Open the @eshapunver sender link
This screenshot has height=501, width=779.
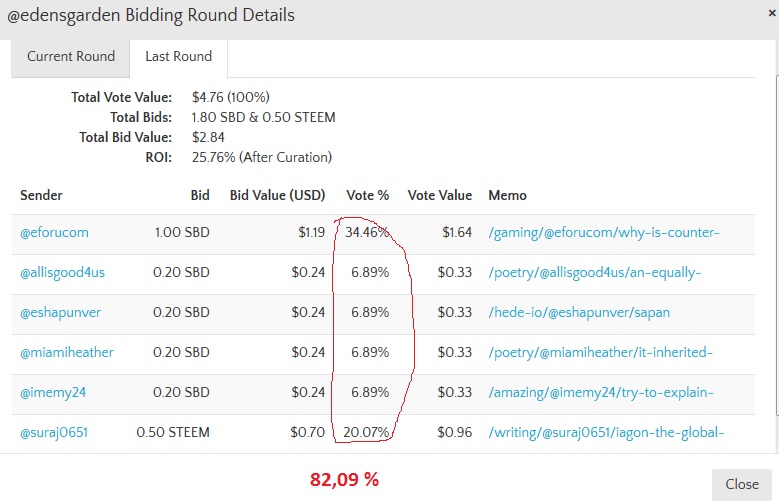pyautogui.click(x=60, y=313)
